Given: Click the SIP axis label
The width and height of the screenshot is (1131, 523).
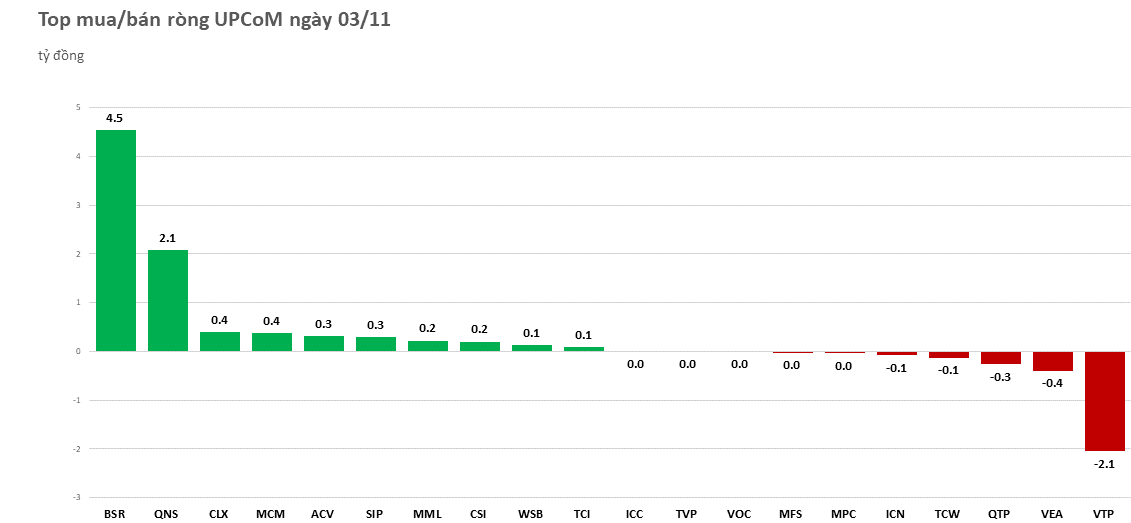Looking at the screenshot, I should [x=374, y=514].
